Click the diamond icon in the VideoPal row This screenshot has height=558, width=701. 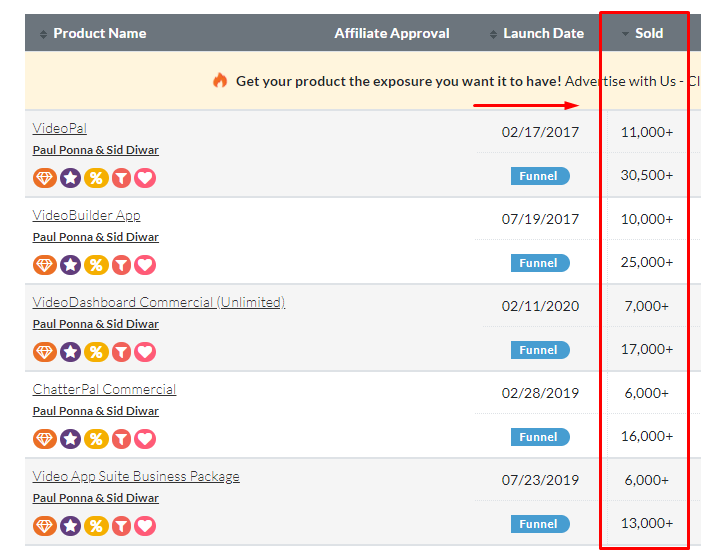point(45,178)
